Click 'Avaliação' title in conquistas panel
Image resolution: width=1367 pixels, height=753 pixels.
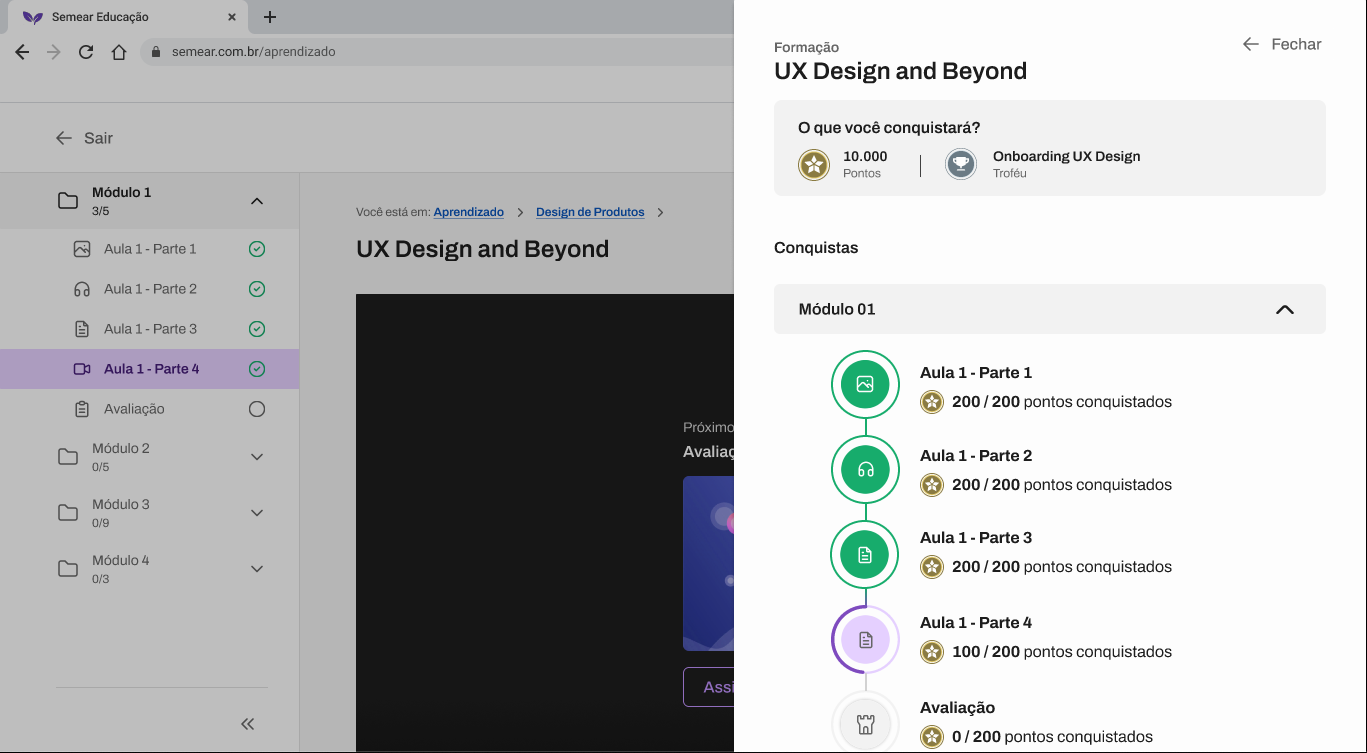(x=957, y=708)
